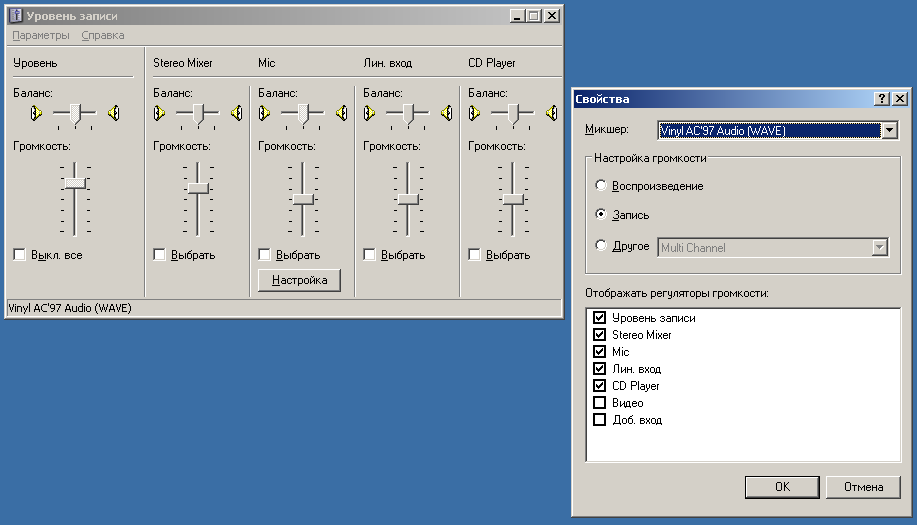Click right speaker icon in Mic balance

pyautogui.click(x=341, y=114)
